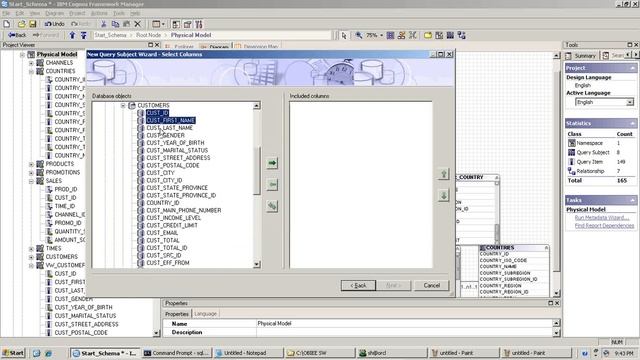Viewport: 640px width, 360px height.
Task: Click Start_Schema in the breadcrumb path
Action: (110, 35)
